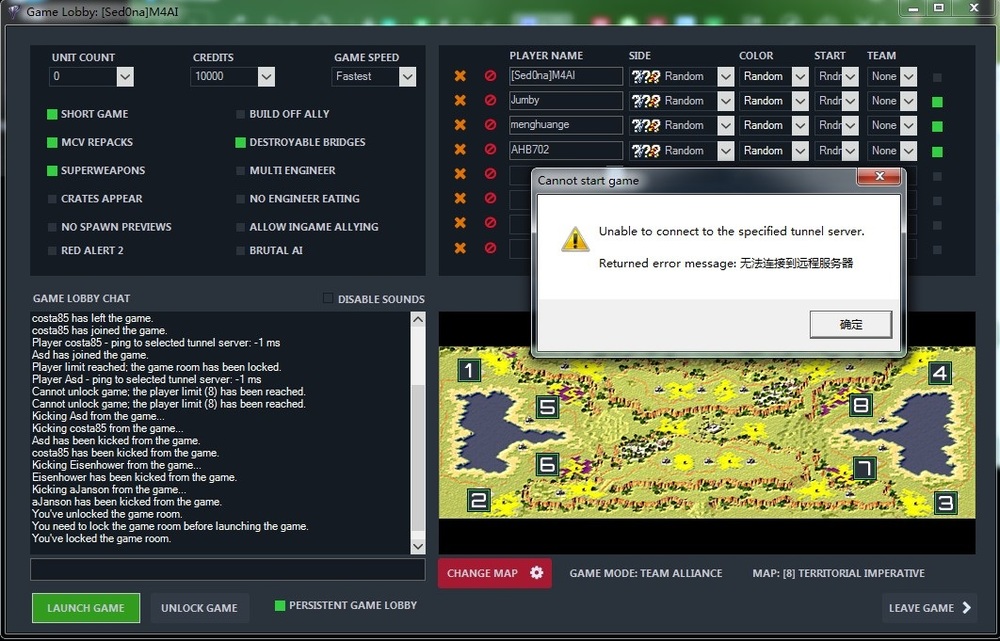Kick player Jumby using orange X icon
This screenshot has height=641, width=1000.
tap(460, 101)
